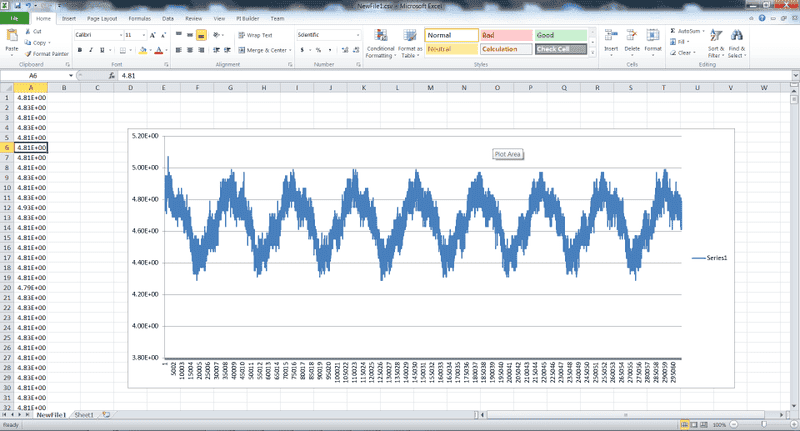Viewport: 800px width, 431px height.
Task: Toggle Italic formatting
Action: coord(90,49)
